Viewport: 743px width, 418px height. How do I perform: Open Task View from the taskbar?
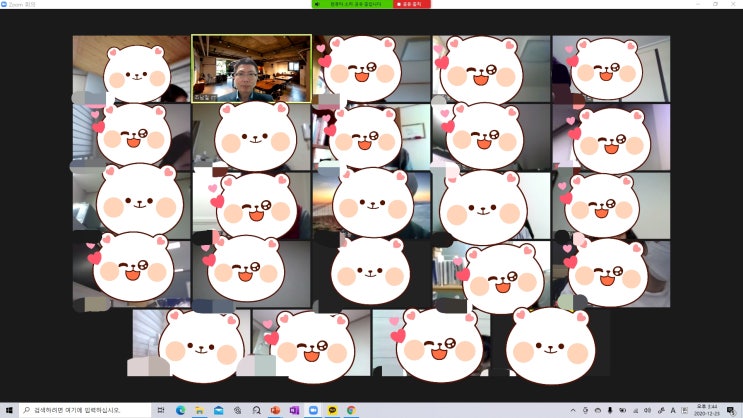(161, 410)
